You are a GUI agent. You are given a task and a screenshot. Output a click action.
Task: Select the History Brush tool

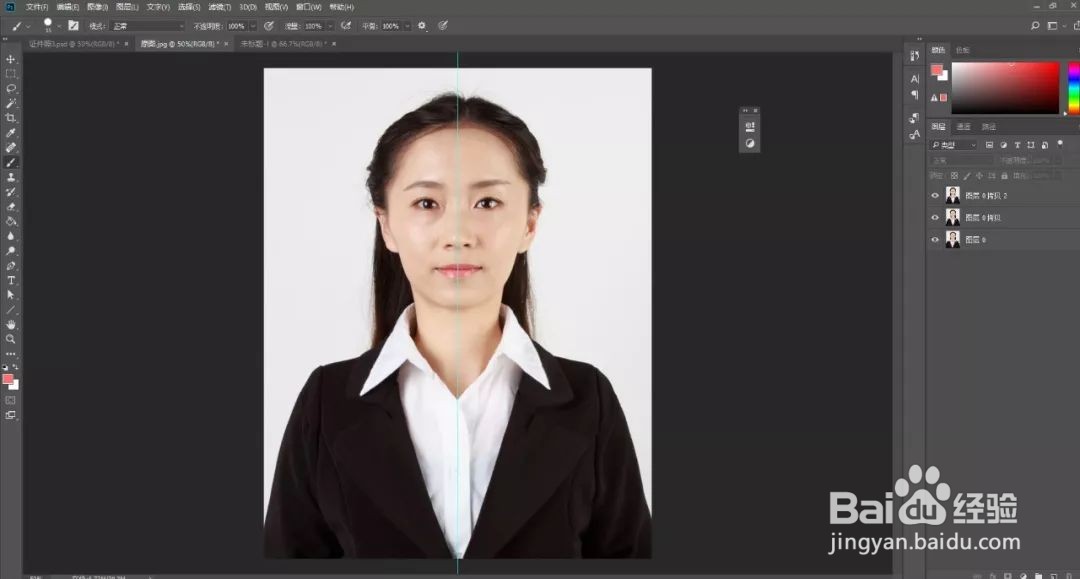(10, 192)
